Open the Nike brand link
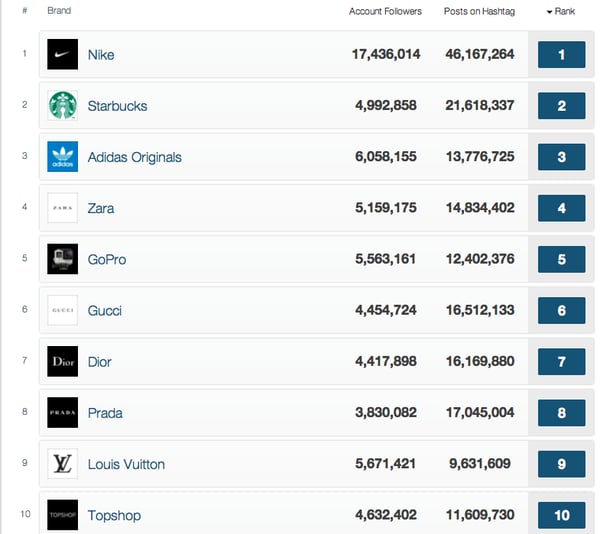The height and width of the screenshot is (534, 600). pyautogui.click(x=101, y=55)
